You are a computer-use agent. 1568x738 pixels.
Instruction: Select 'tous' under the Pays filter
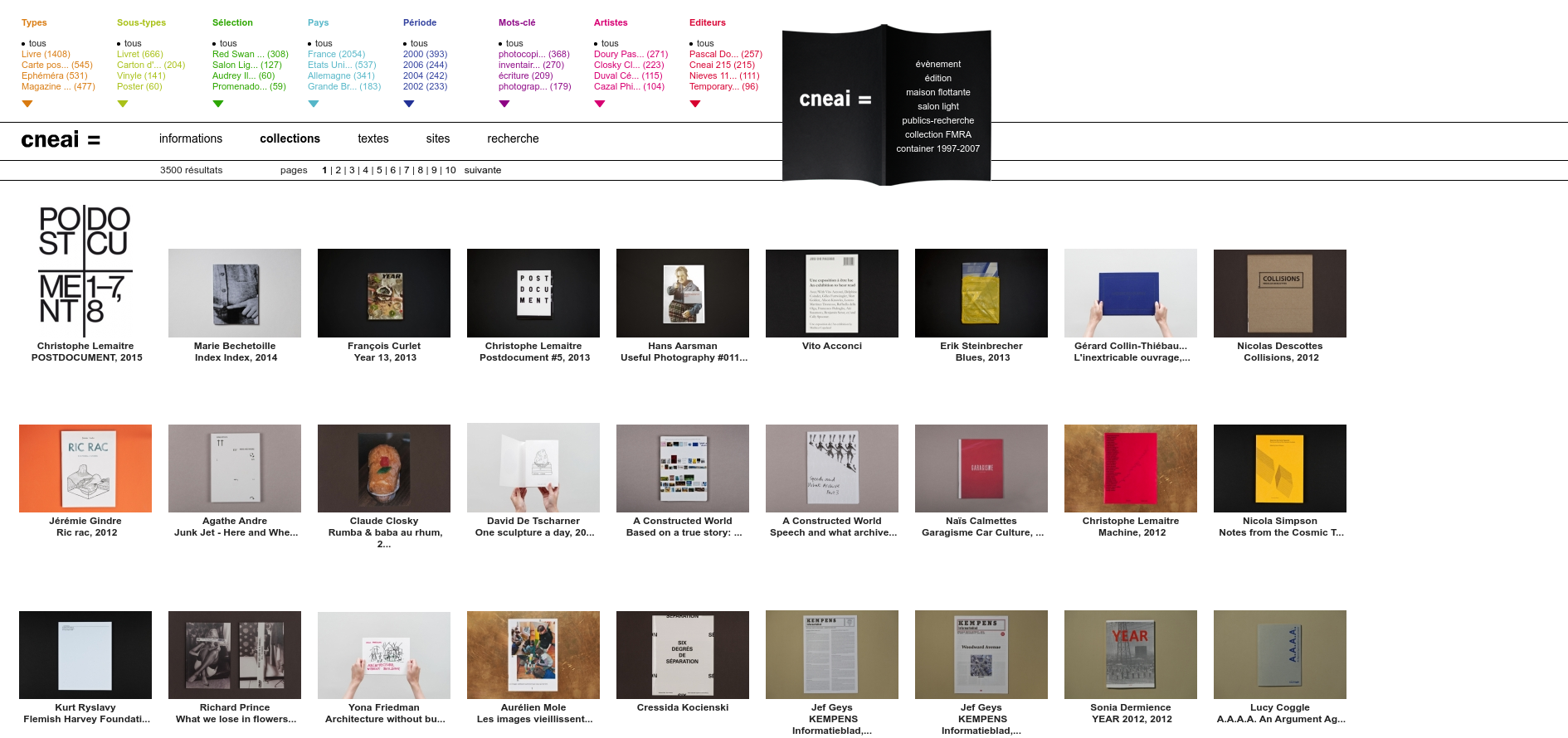(324, 43)
